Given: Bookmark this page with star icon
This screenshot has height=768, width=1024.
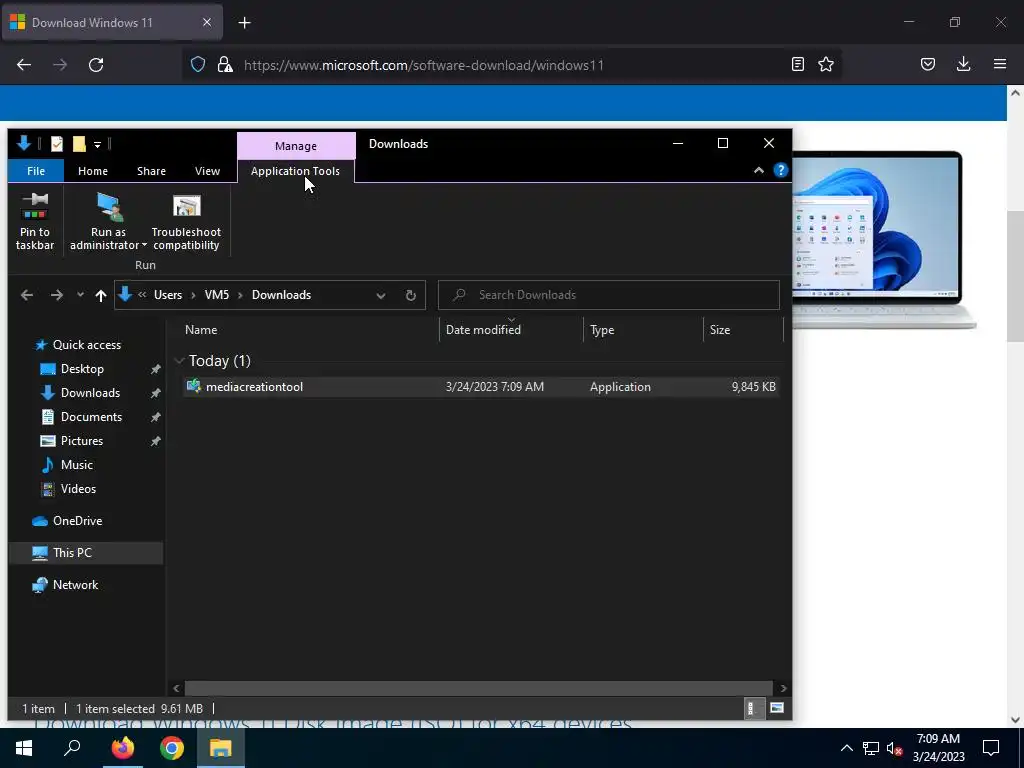Looking at the screenshot, I should (826, 64).
